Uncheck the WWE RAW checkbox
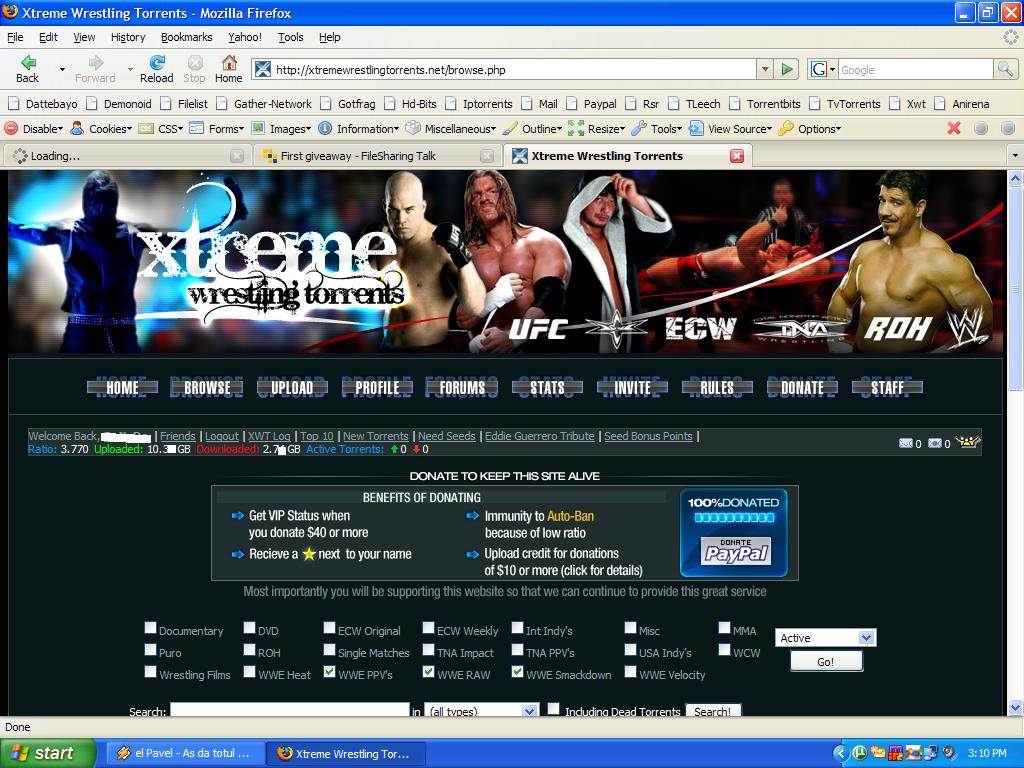 [428, 672]
